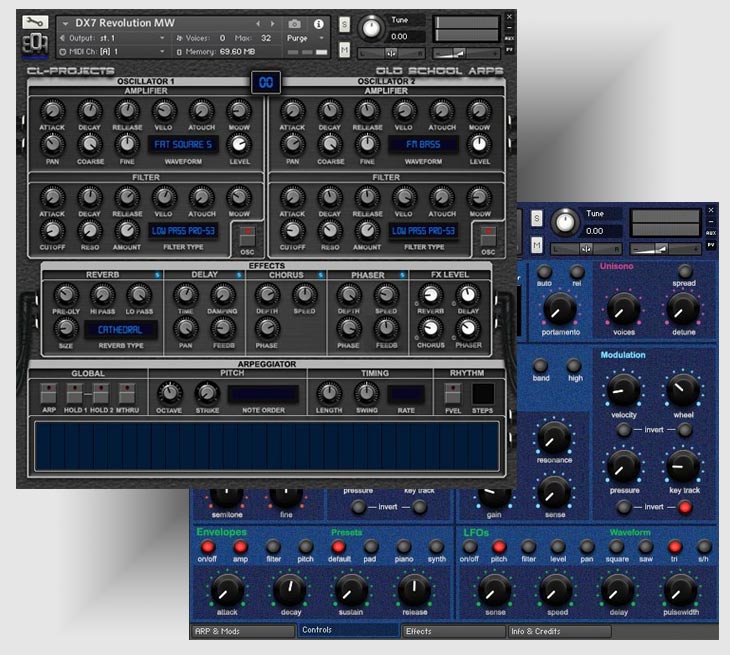Click the Reverb section's small blue power icon
730x655 pixels.
pyautogui.click(x=157, y=275)
